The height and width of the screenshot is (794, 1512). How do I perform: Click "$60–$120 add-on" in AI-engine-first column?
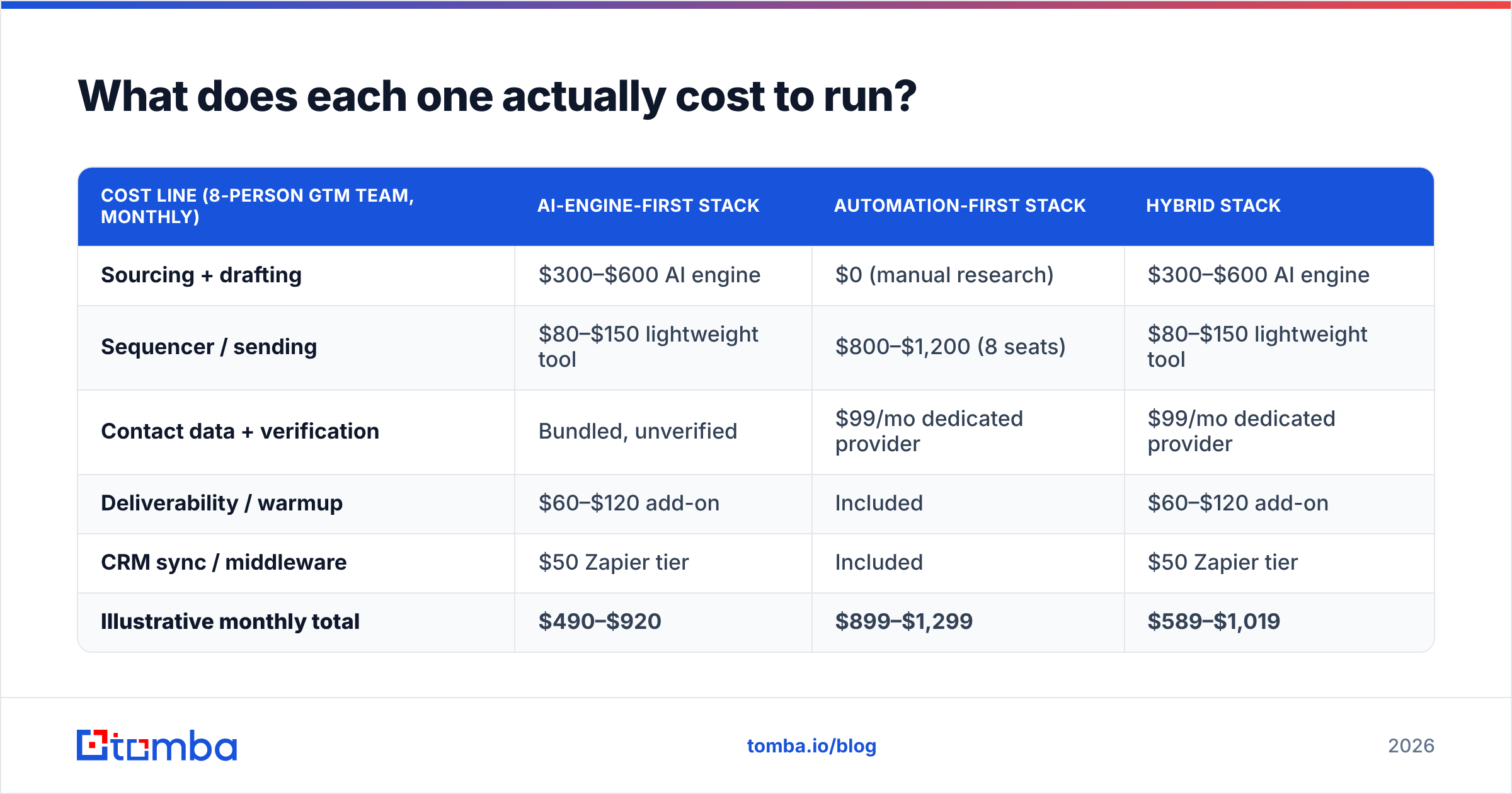629,503
